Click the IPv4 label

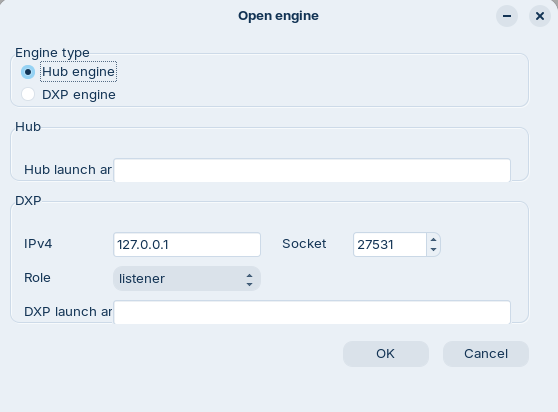[38, 244]
